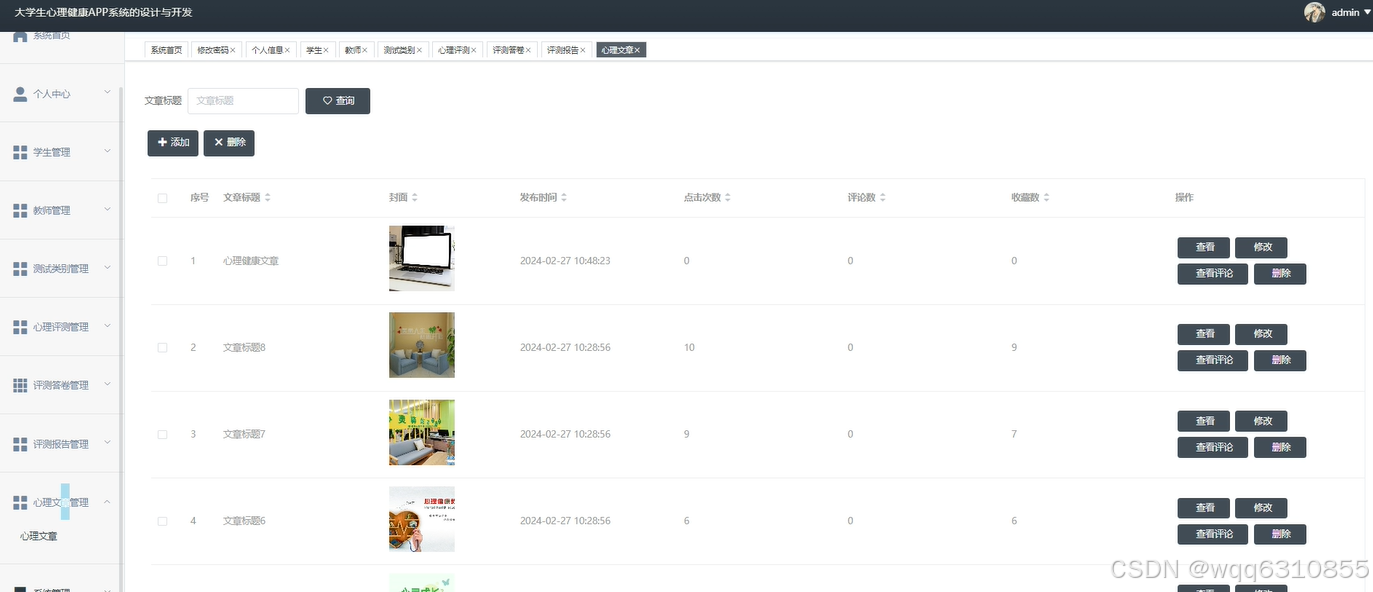Check the row for 文章标题6
Image resolution: width=1373 pixels, height=592 pixels.
tap(162, 521)
